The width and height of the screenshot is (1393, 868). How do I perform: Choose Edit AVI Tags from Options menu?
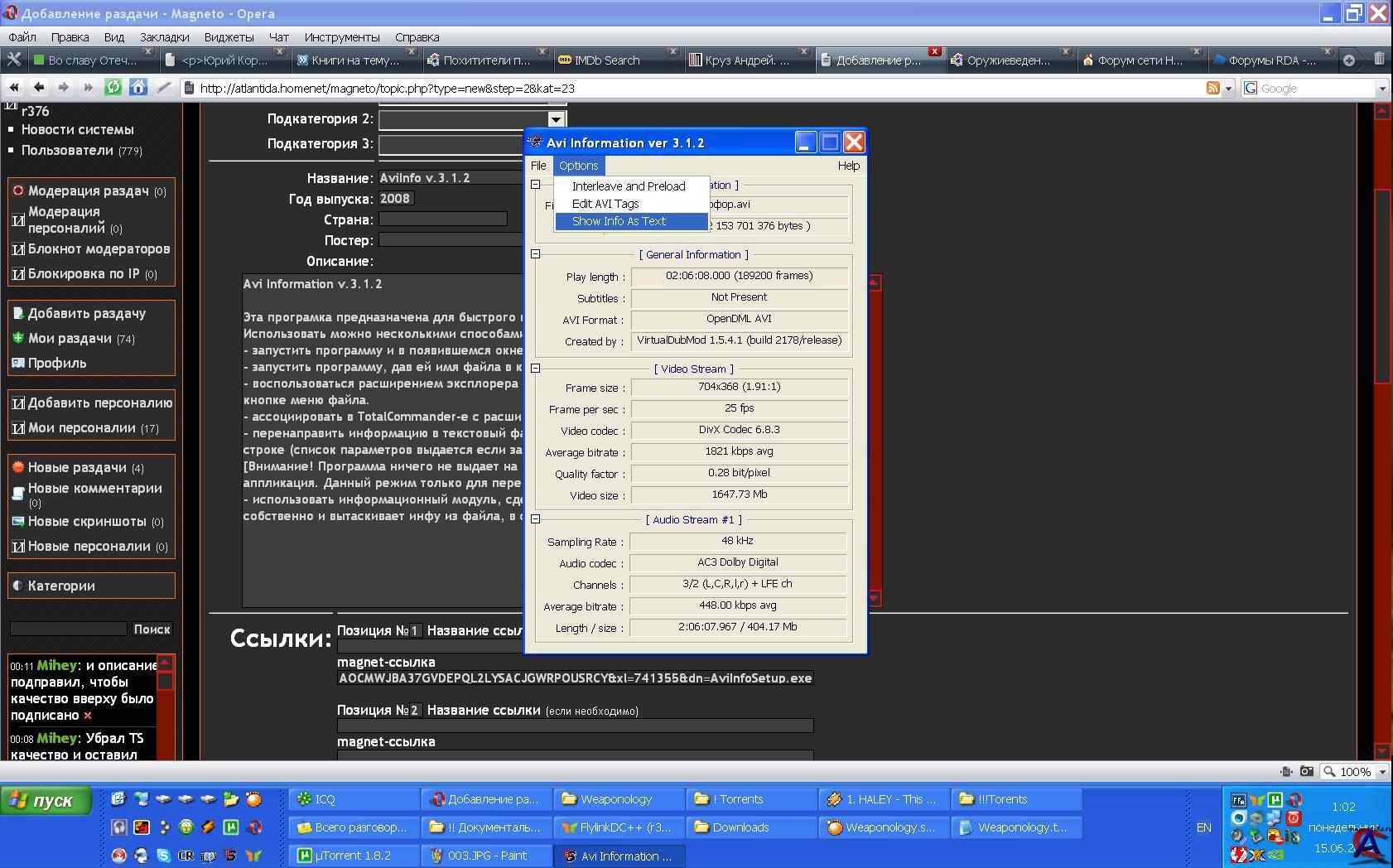[x=605, y=204]
